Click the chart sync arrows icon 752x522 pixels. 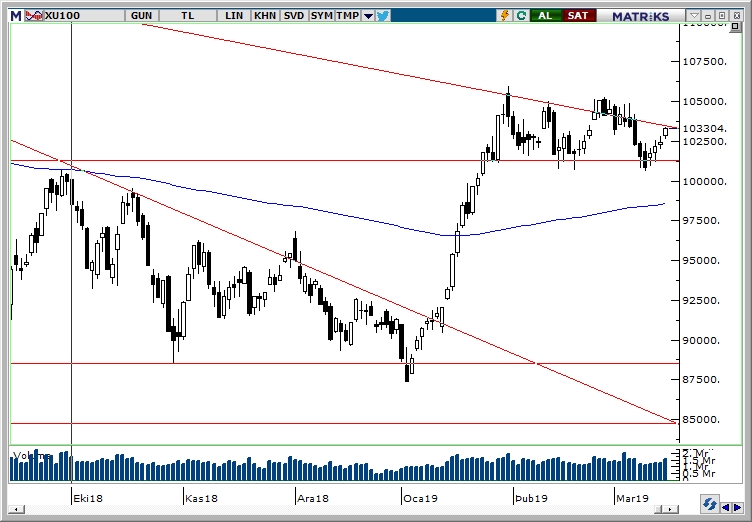click(709, 505)
